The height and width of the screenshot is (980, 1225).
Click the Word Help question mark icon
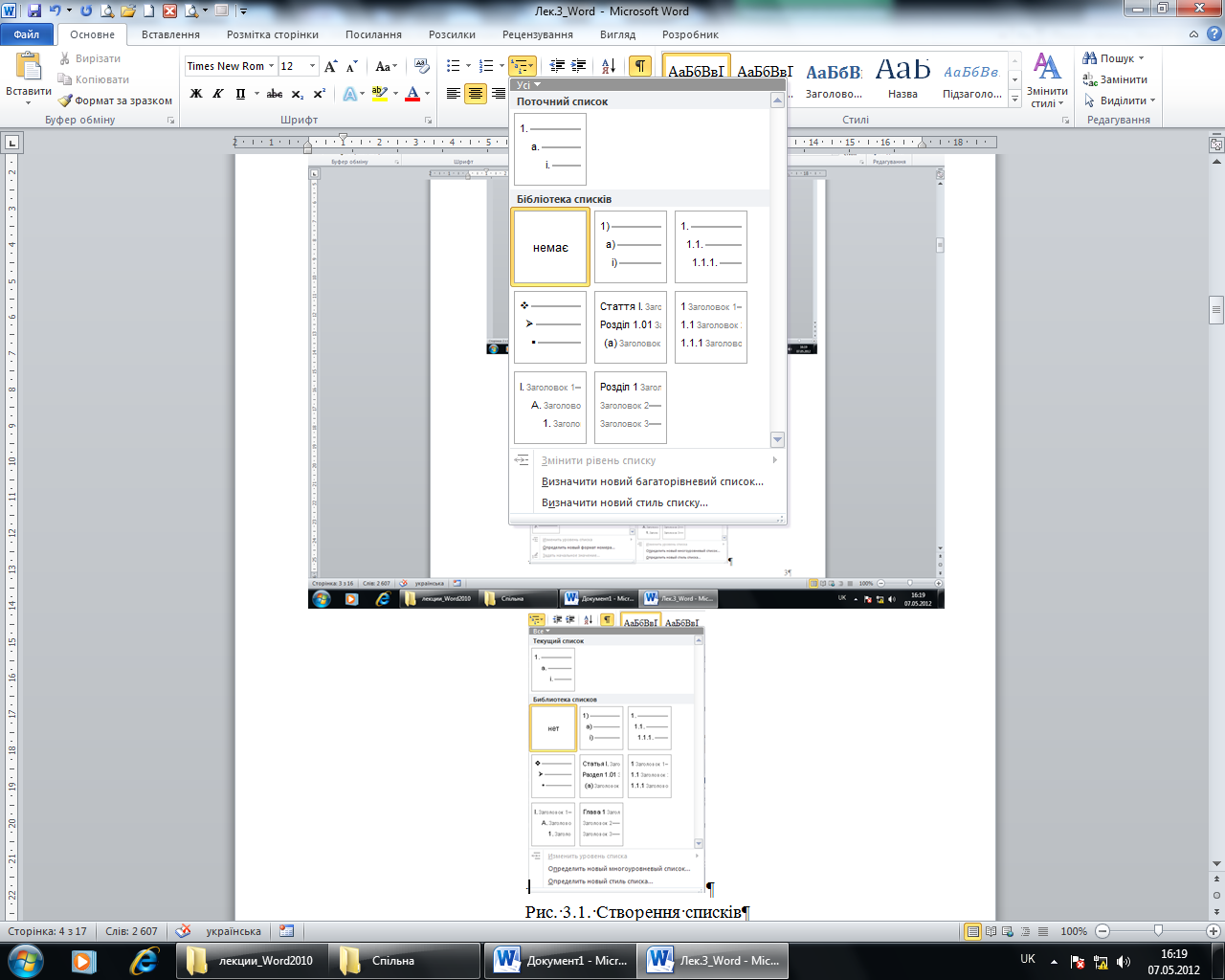coord(1213,34)
